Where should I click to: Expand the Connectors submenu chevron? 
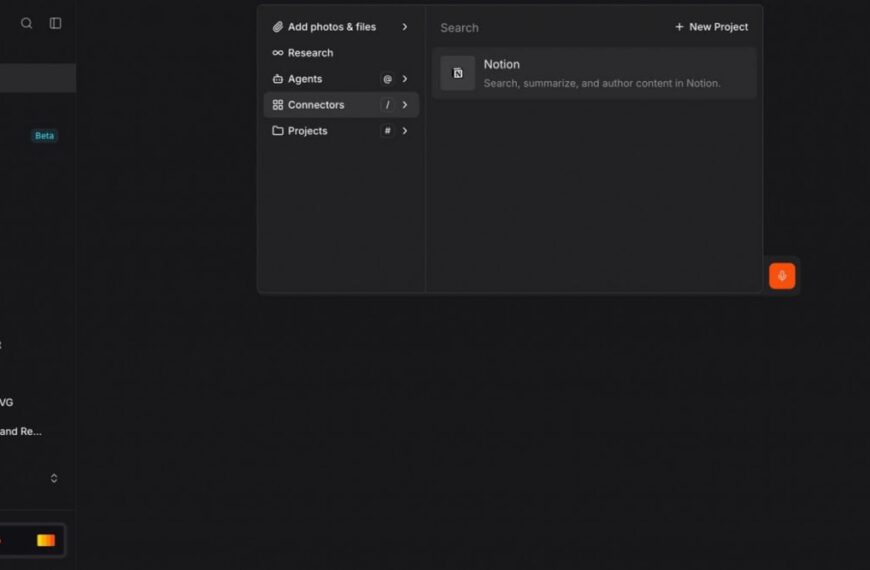tap(405, 105)
